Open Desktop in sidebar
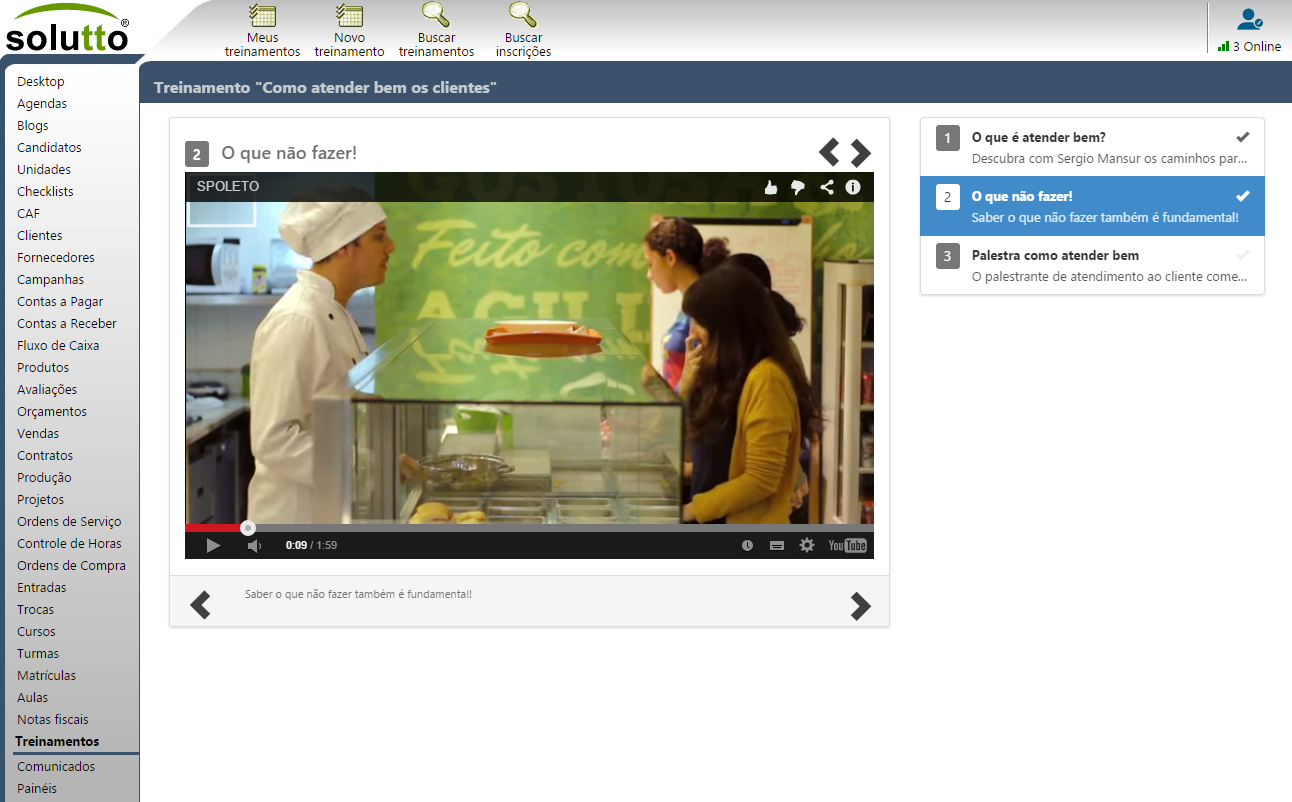The height and width of the screenshot is (802, 1292). pyautogui.click(x=41, y=82)
